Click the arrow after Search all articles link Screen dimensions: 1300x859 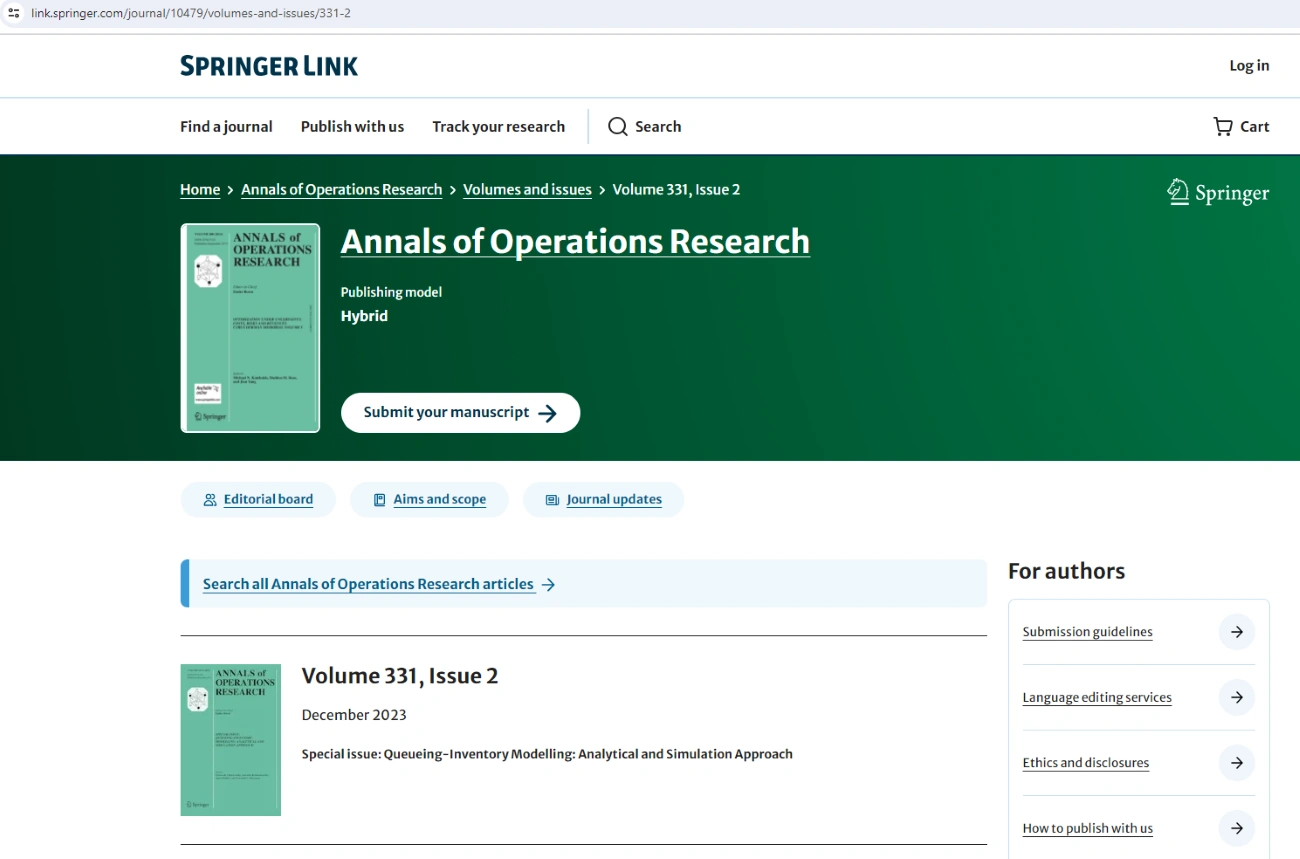(x=548, y=584)
